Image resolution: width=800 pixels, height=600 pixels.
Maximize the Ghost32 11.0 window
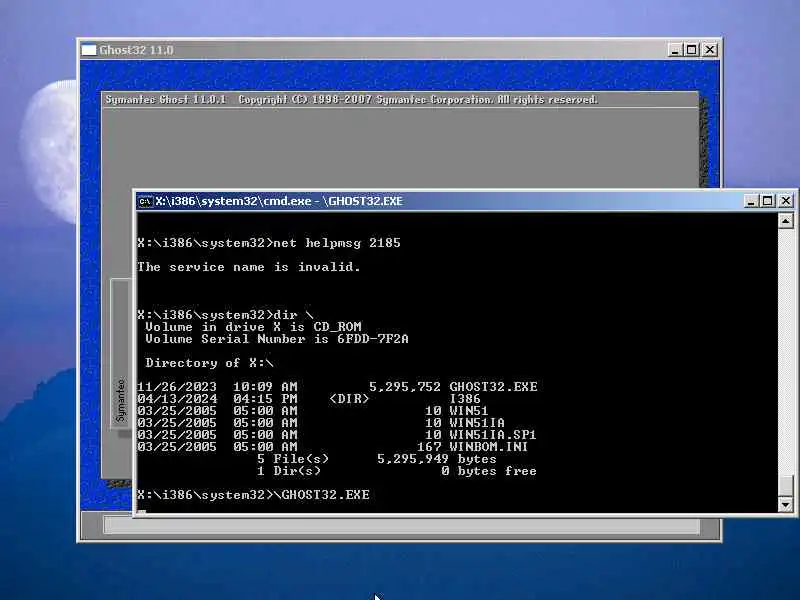[x=692, y=50]
